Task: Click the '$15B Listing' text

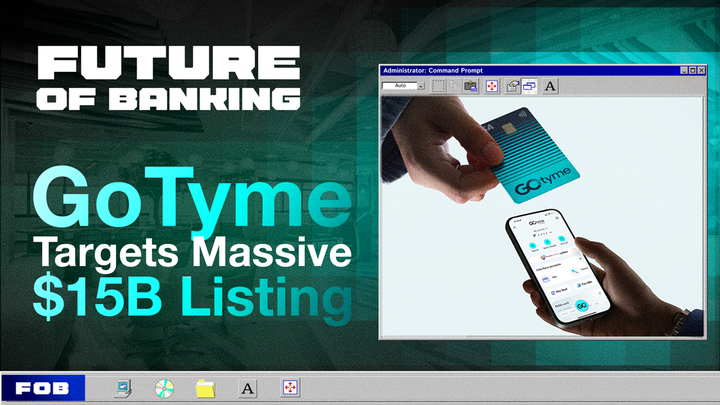Action: click(192, 298)
